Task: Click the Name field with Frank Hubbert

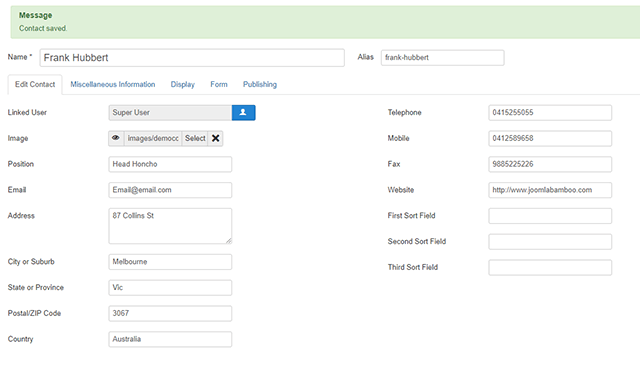Action: click(192, 58)
